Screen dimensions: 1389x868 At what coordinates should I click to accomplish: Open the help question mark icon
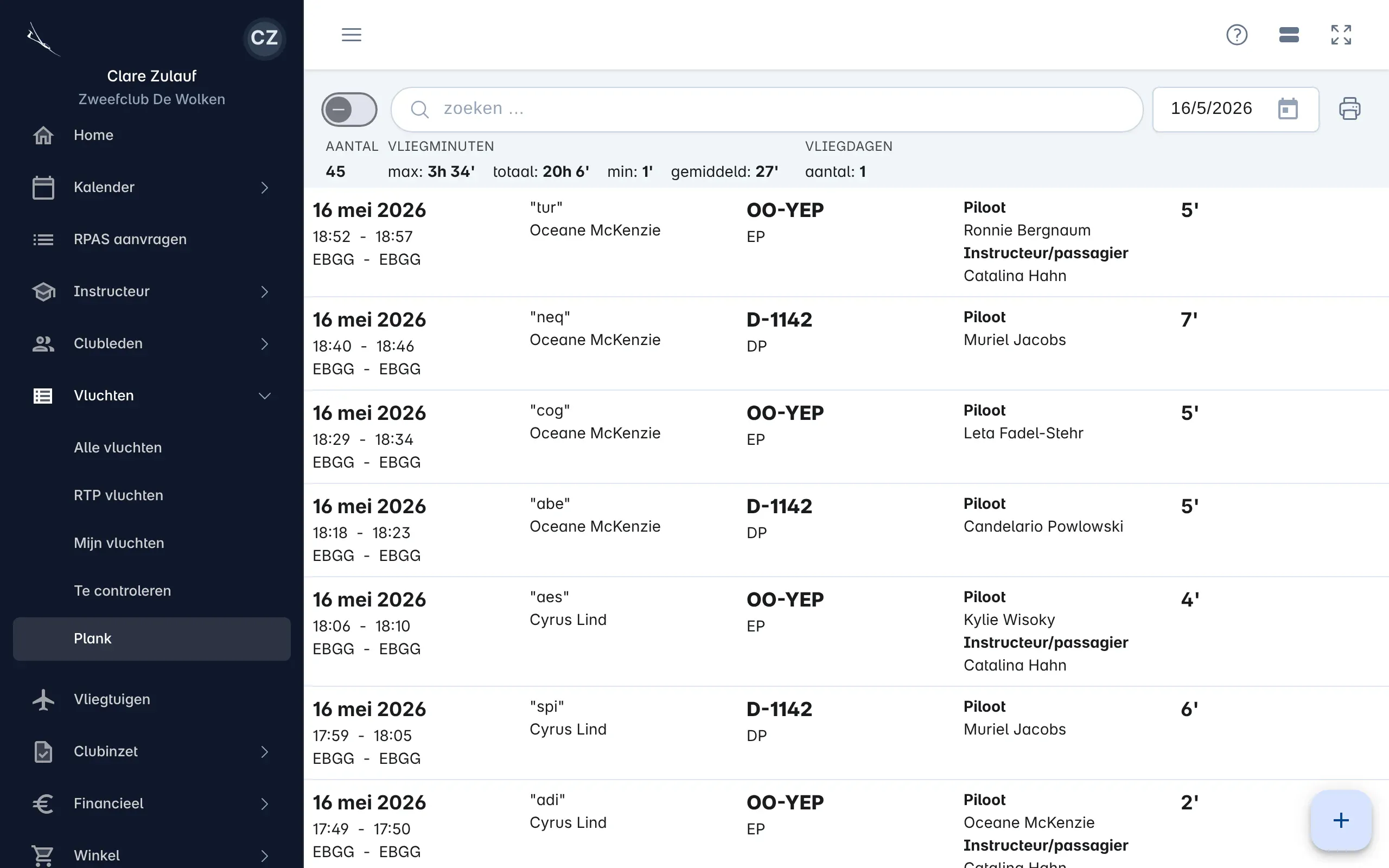coord(1237,35)
